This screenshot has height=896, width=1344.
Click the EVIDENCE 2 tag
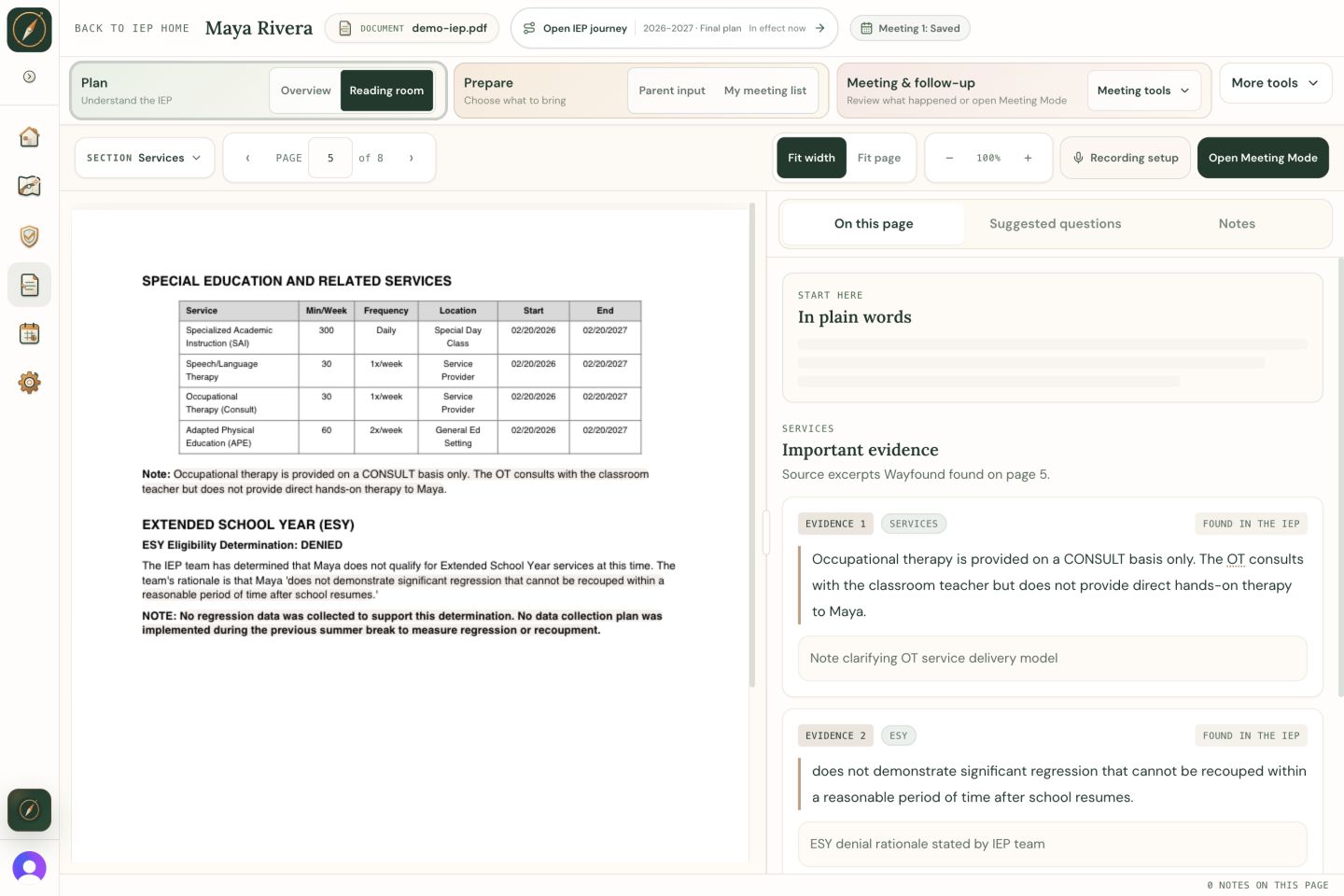[x=835, y=735]
